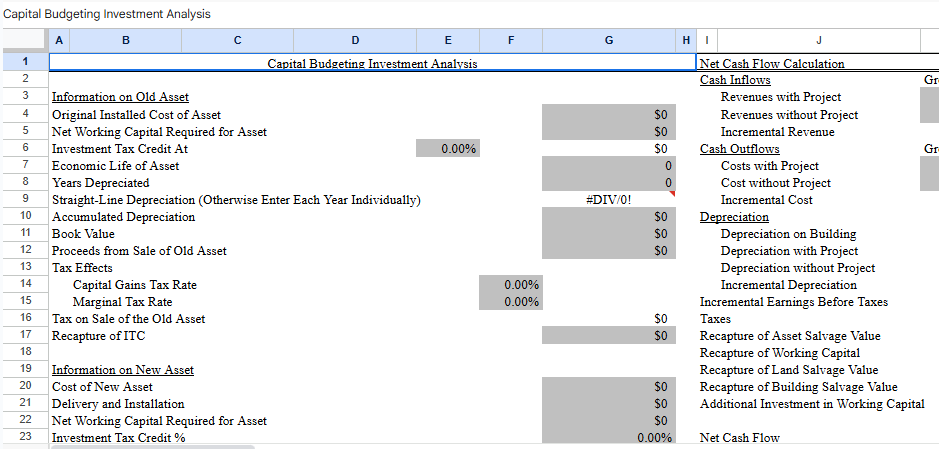Click row 9 header
The width and height of the screenshot is (939, 449).
[x=24, y=200]
